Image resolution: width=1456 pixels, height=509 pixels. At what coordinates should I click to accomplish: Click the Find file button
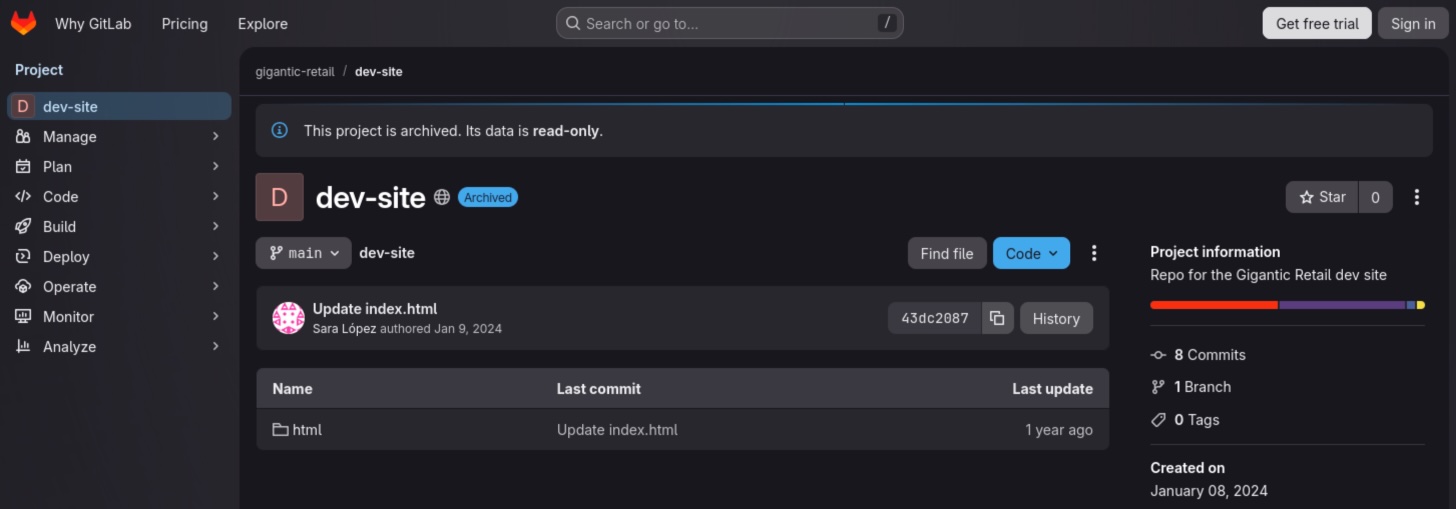click(947, 253)
